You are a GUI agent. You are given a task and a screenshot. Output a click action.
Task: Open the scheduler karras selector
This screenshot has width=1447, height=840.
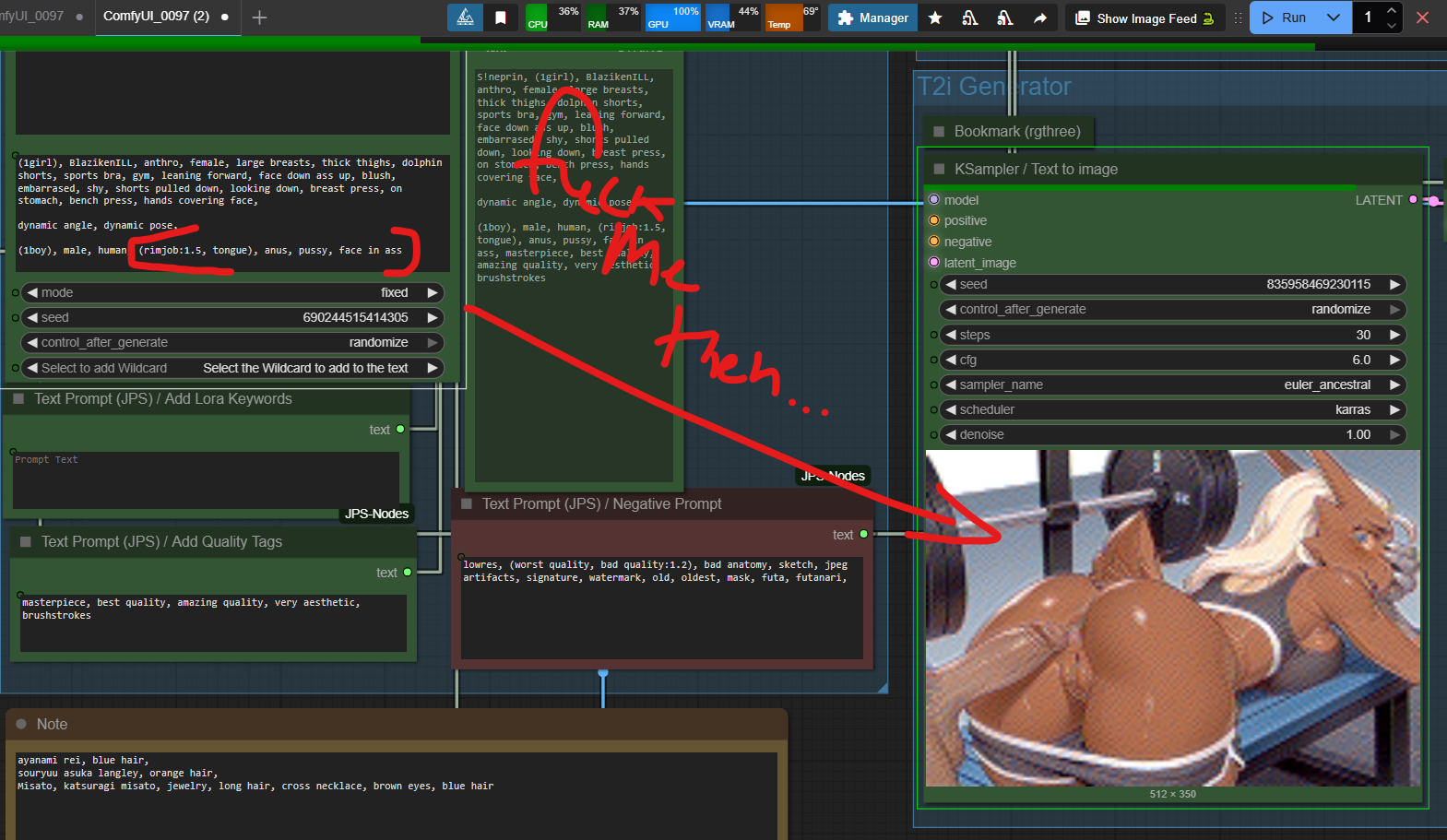click(1172, 409)
